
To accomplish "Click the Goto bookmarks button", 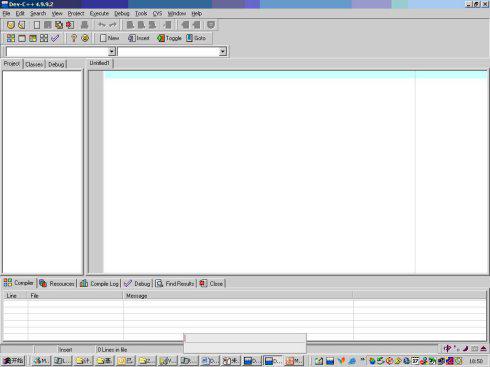I will coord(196,38).
